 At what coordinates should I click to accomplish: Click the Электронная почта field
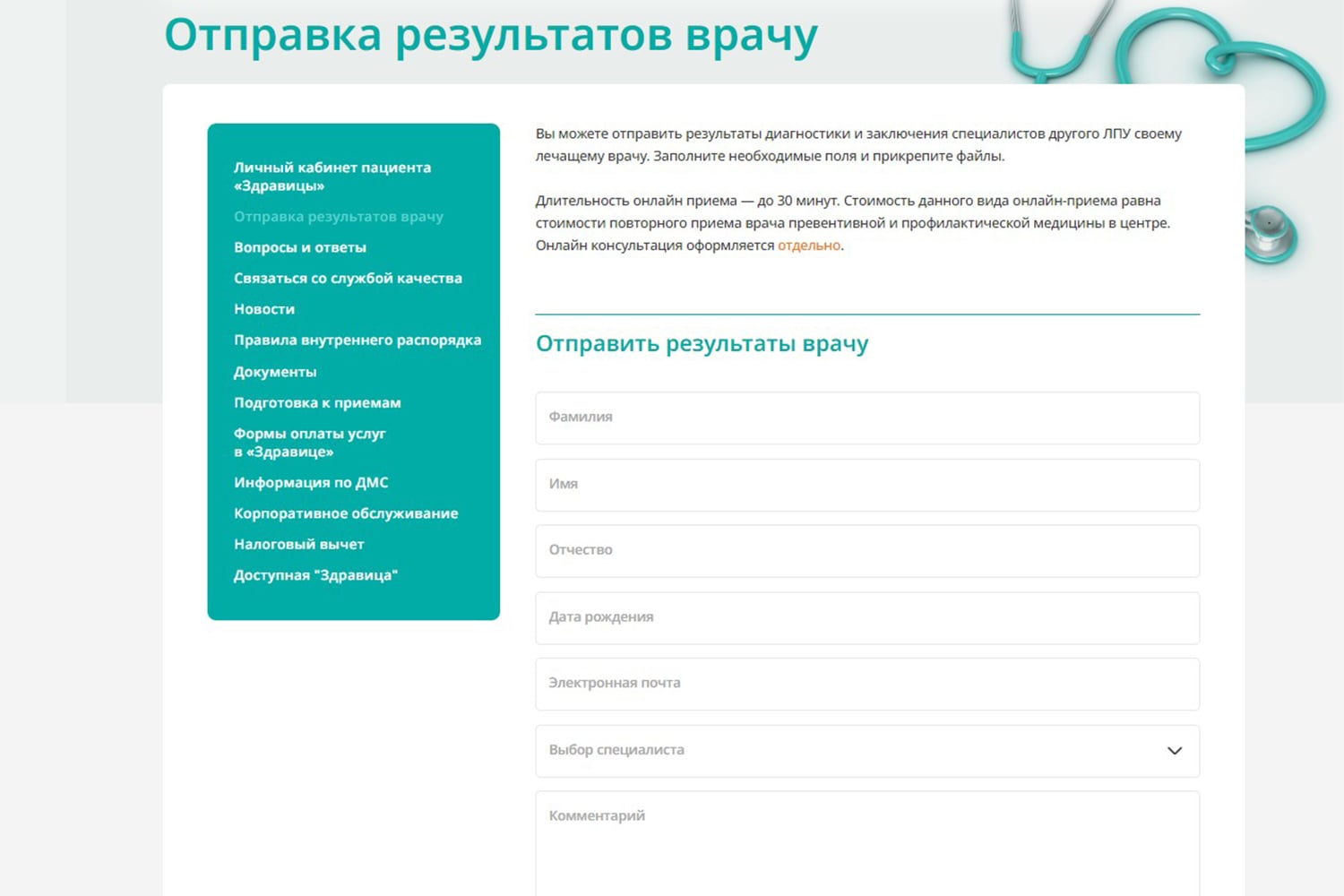tap(867, 685)
